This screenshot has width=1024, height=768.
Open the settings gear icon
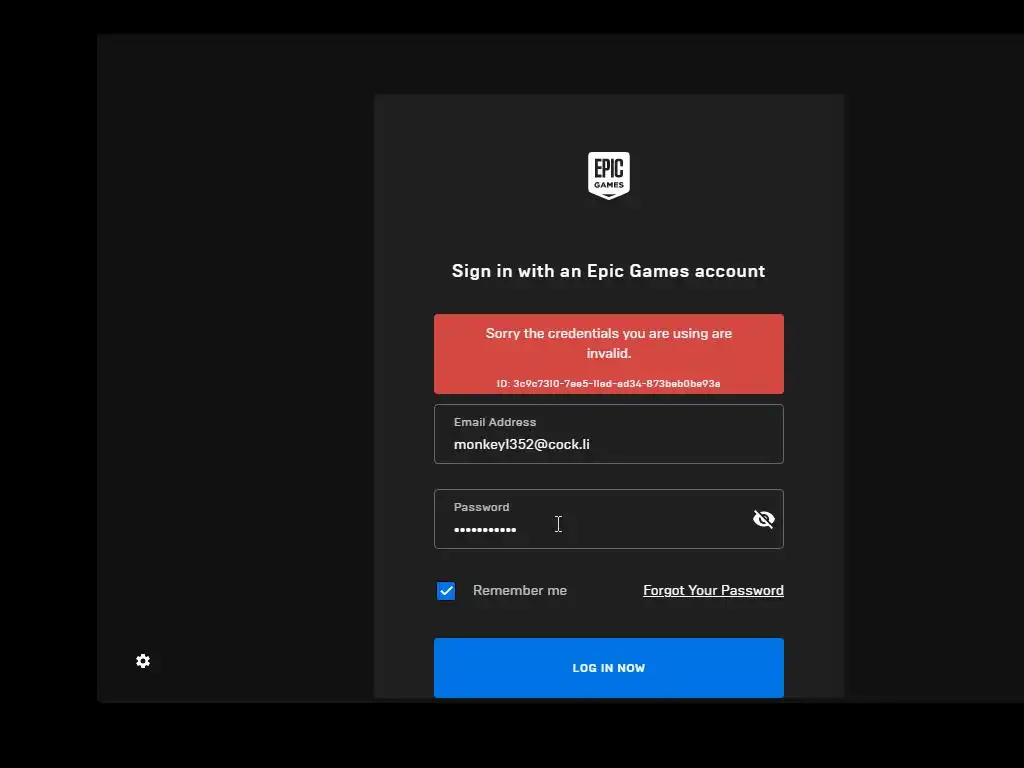pyautogui.click(x=143, y=661)
